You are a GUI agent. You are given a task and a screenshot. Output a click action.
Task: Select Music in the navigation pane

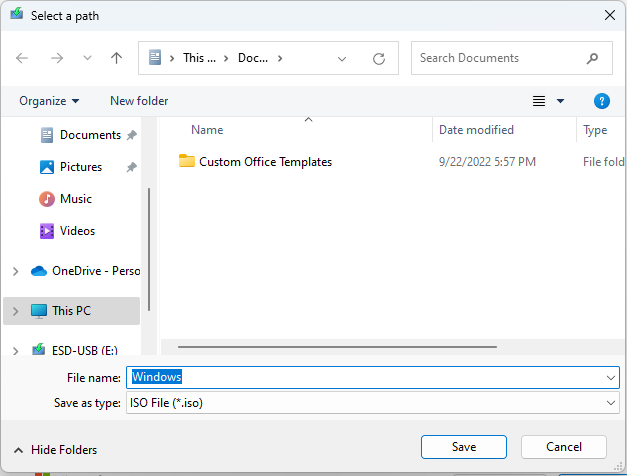75,199
